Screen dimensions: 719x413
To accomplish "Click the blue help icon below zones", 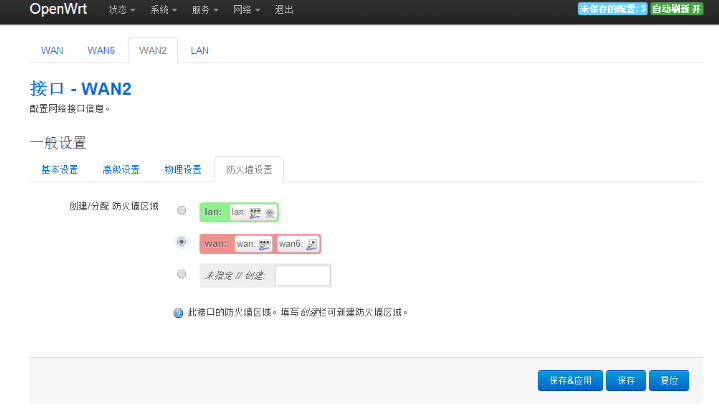I will click(178, 313).
